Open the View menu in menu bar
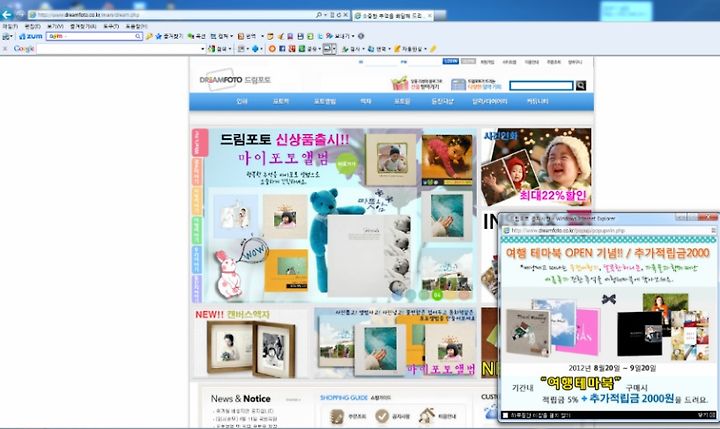The width and height of the screenshot is (720, 429). tap(55, 27)
